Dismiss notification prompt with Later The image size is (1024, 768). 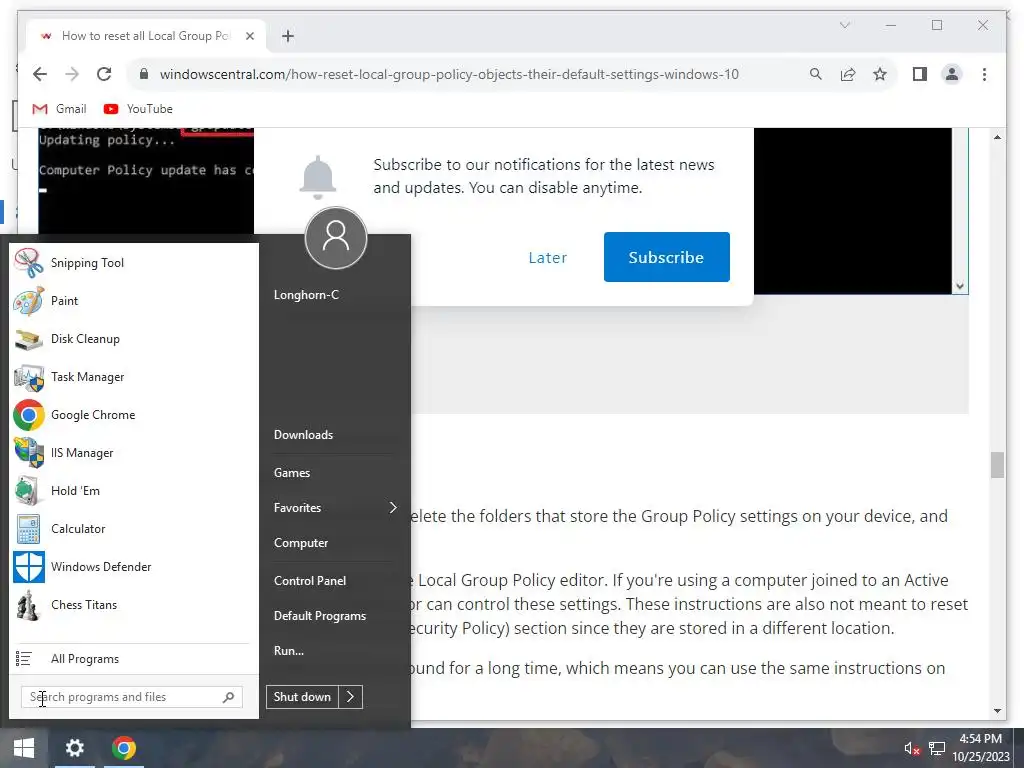coord(547,257)
